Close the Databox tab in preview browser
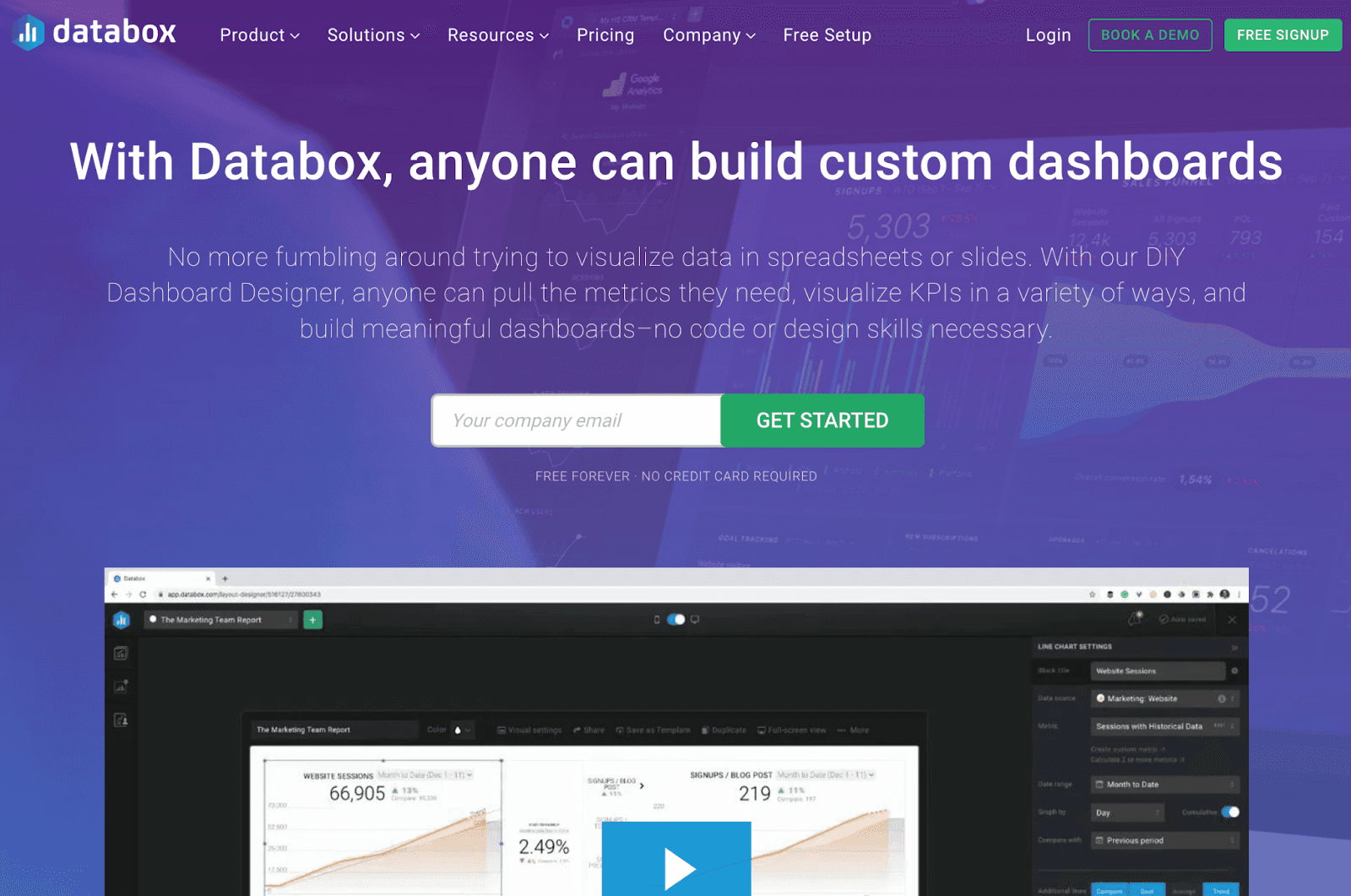The image size is (1351, 896). coord(209,578)
